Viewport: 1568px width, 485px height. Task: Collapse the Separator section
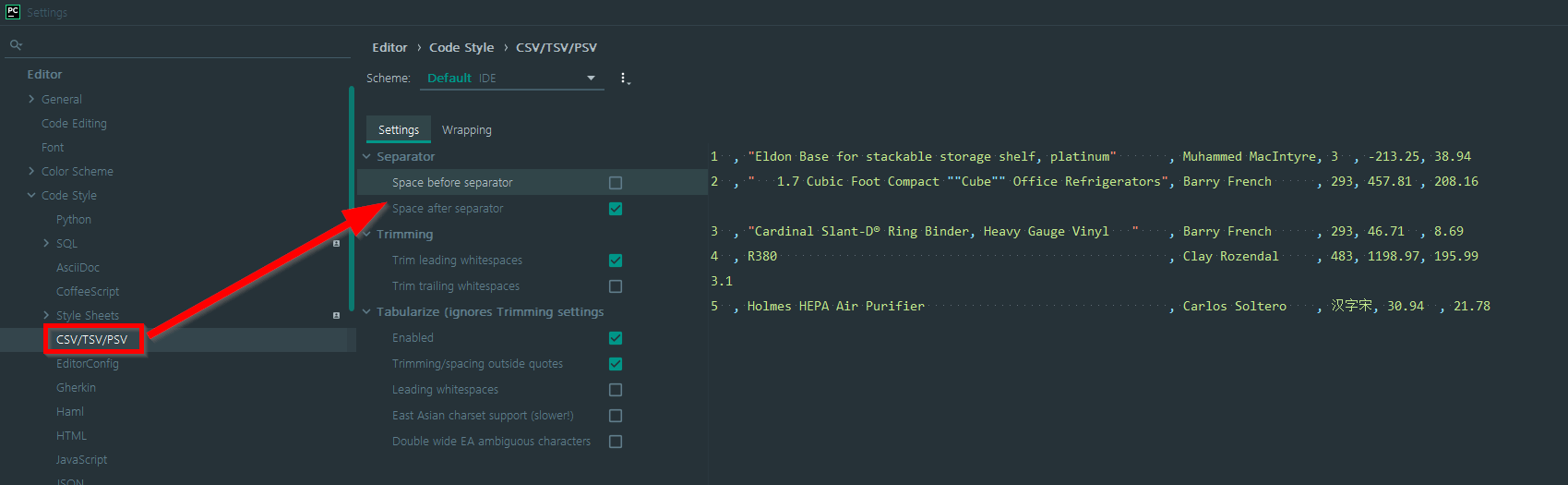pos(366,157)
